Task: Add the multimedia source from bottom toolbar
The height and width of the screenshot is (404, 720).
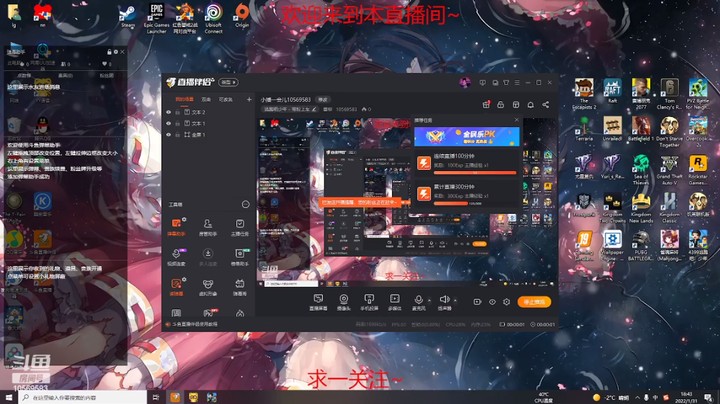Action: (394, 303)
